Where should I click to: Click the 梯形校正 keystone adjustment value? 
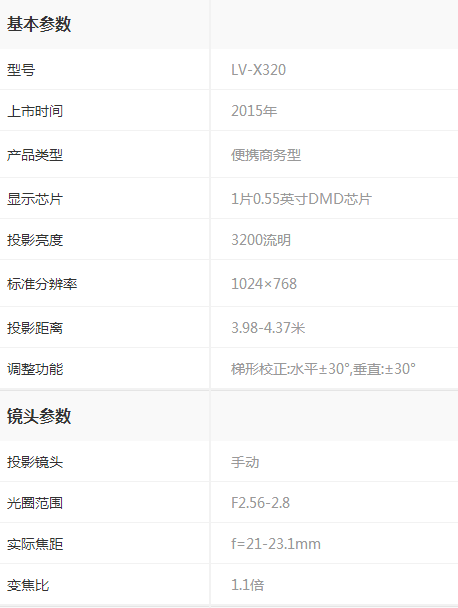click(x=323, y=369)
